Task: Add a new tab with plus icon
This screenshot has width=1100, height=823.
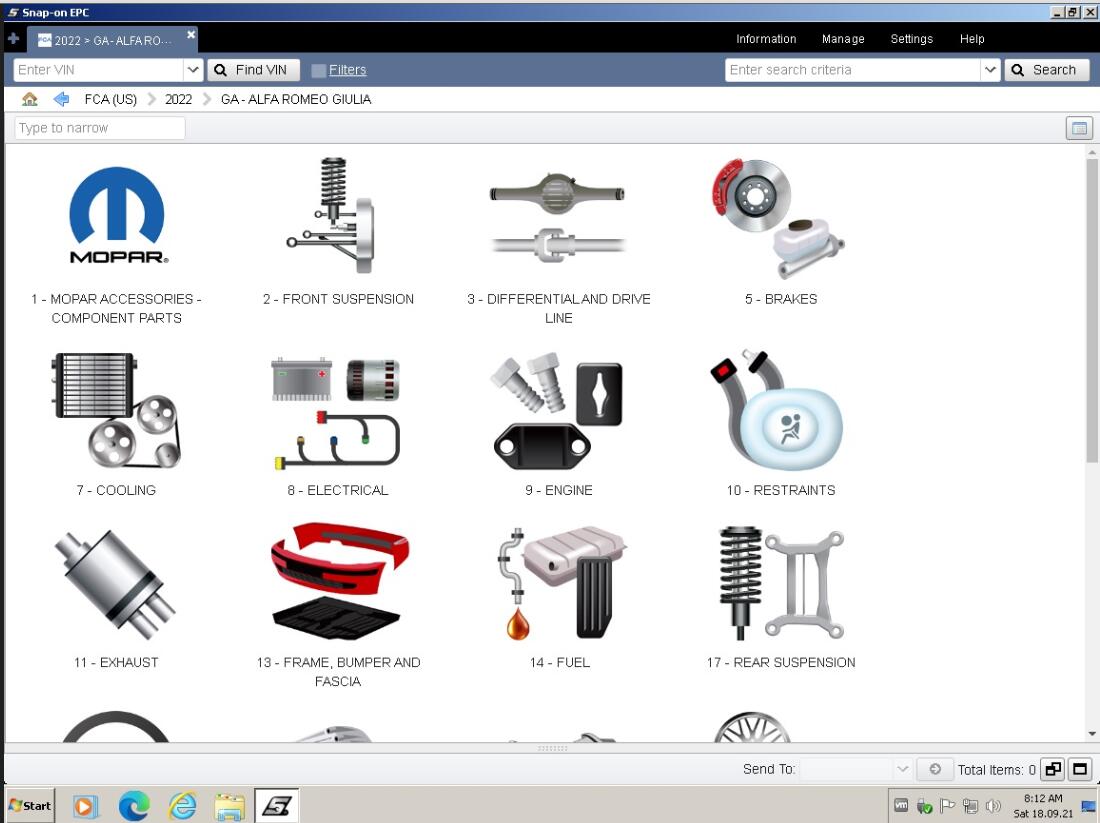Action: 13,39
